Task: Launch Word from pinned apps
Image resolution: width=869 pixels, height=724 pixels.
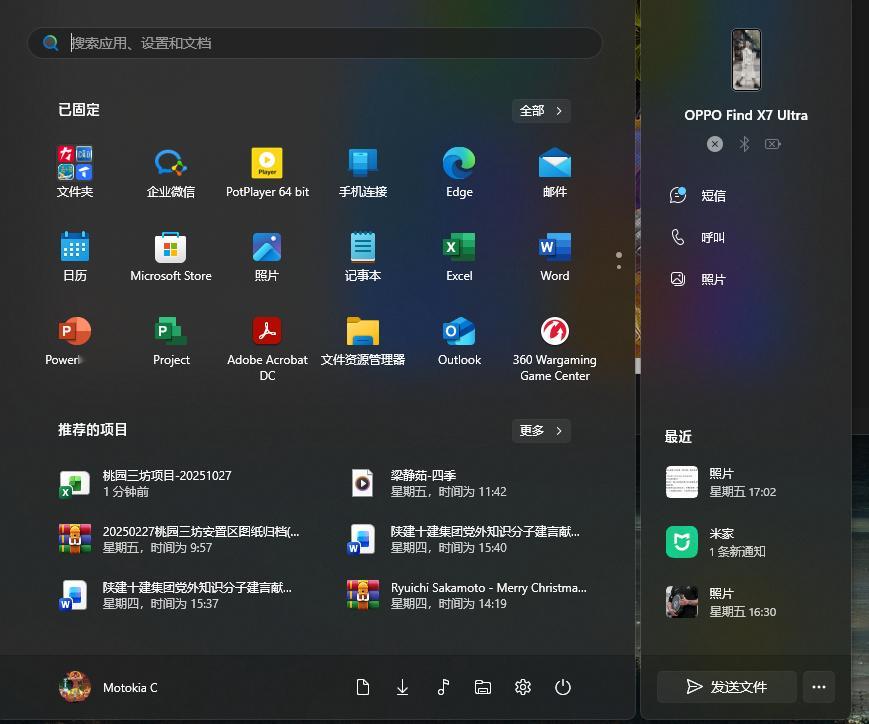Action: [555, 256]
